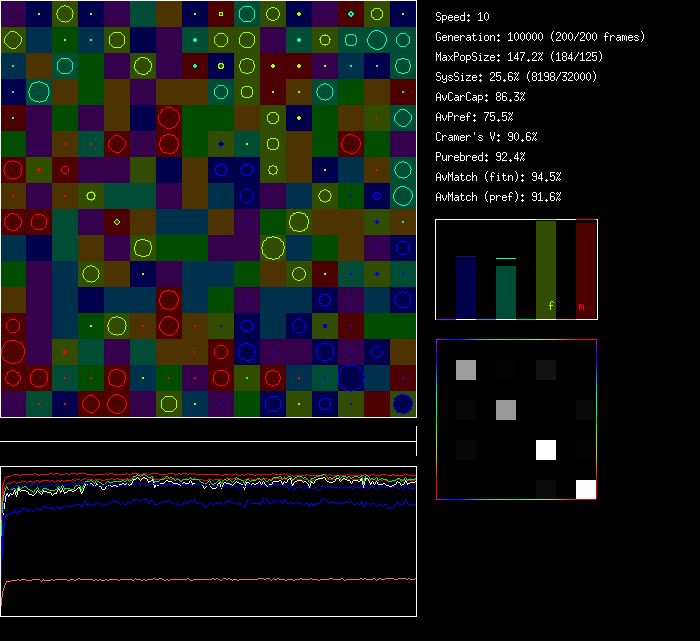Click the solid filled blue circle in the grid
The image size is (700, 641).
(403, 403)
